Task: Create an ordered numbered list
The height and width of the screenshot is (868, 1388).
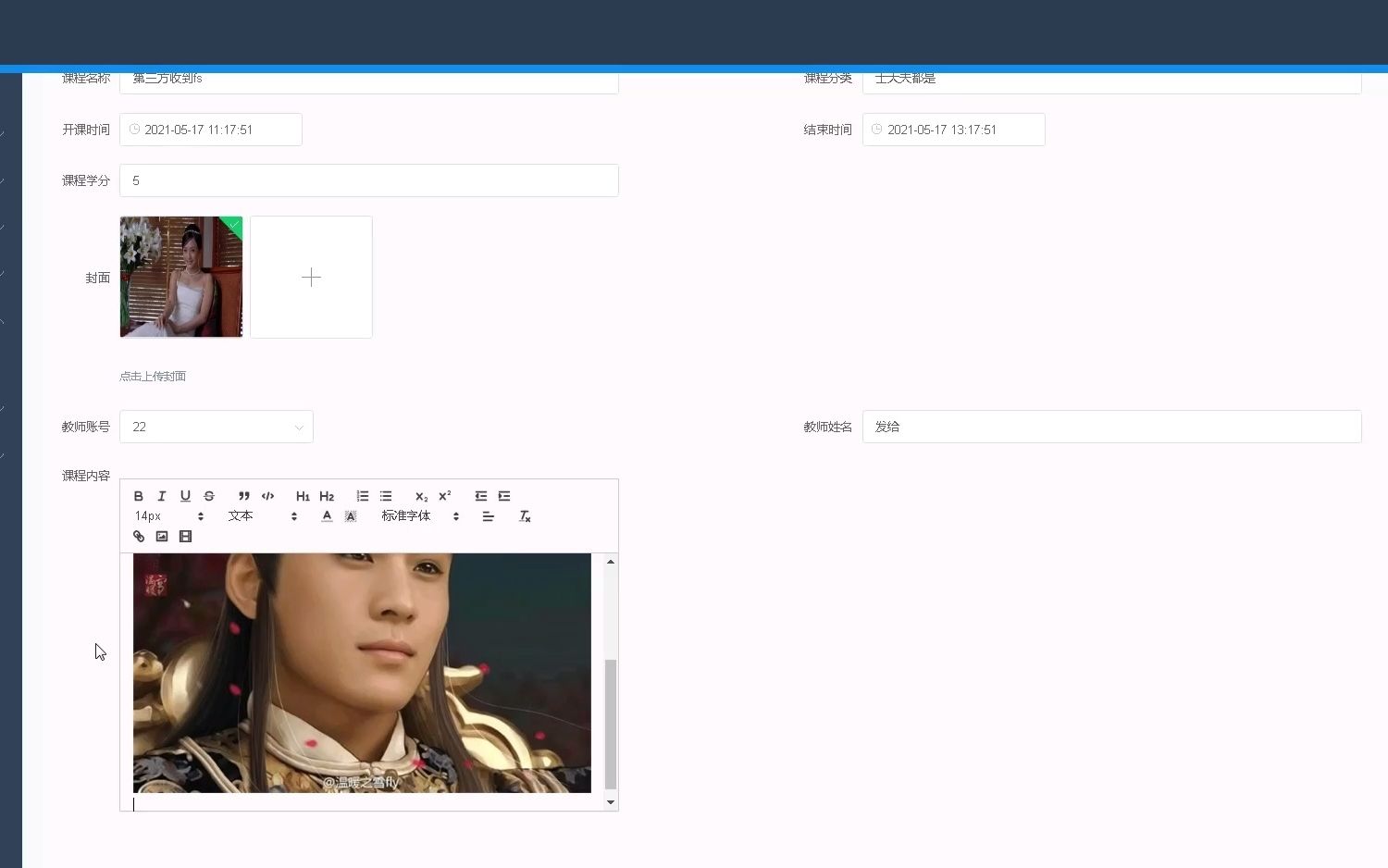Action: pyautogui.click(x=363, y=496)
